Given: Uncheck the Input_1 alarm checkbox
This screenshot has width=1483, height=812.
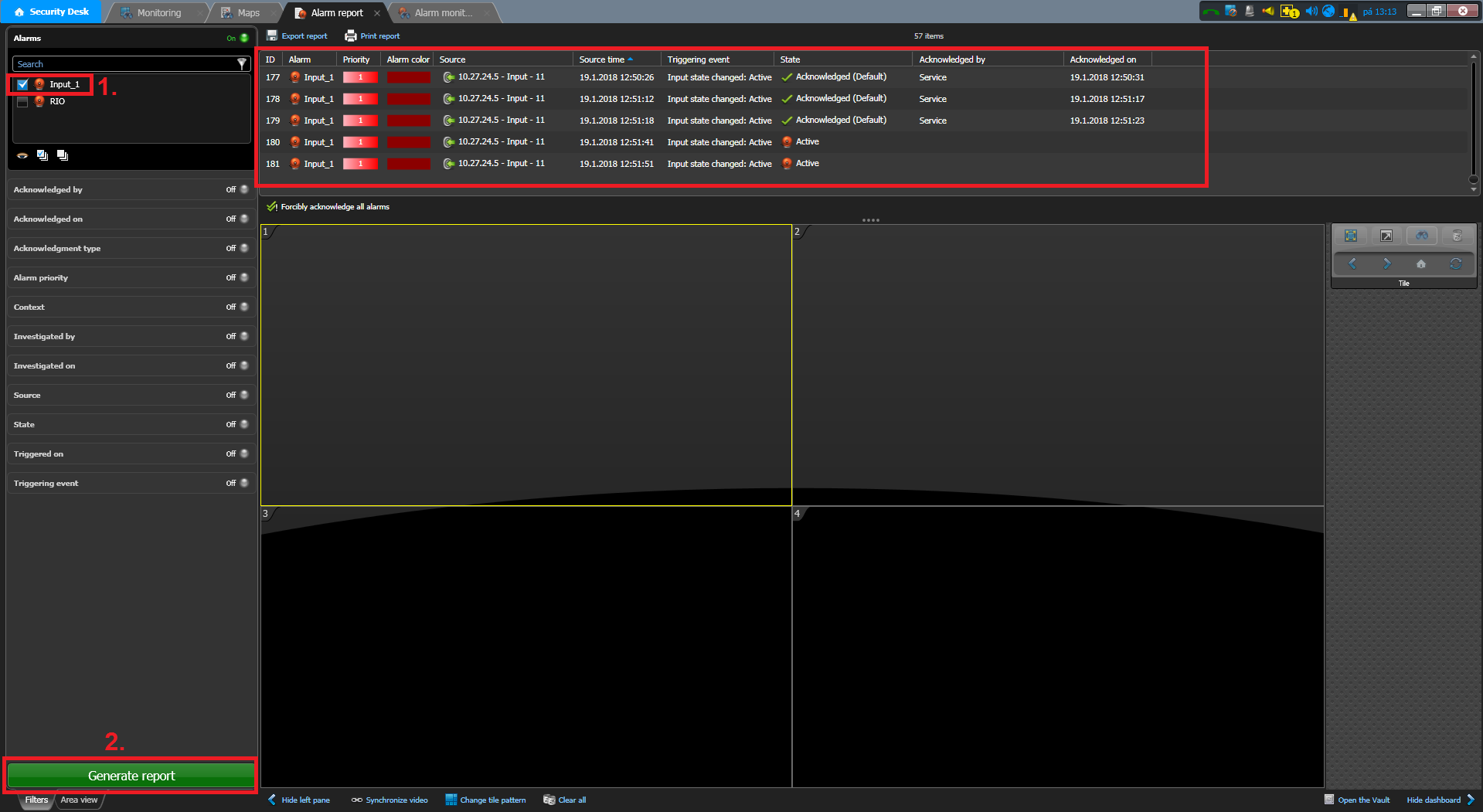Looking at the screenshot, I should tap(22, 84).
